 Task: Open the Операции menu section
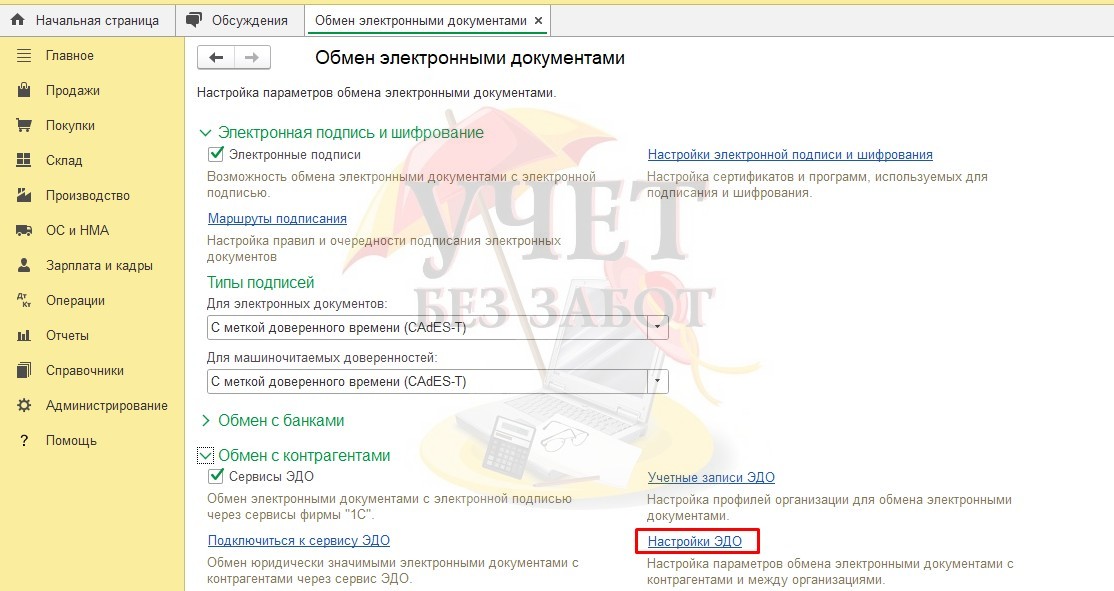pos(75,300)
